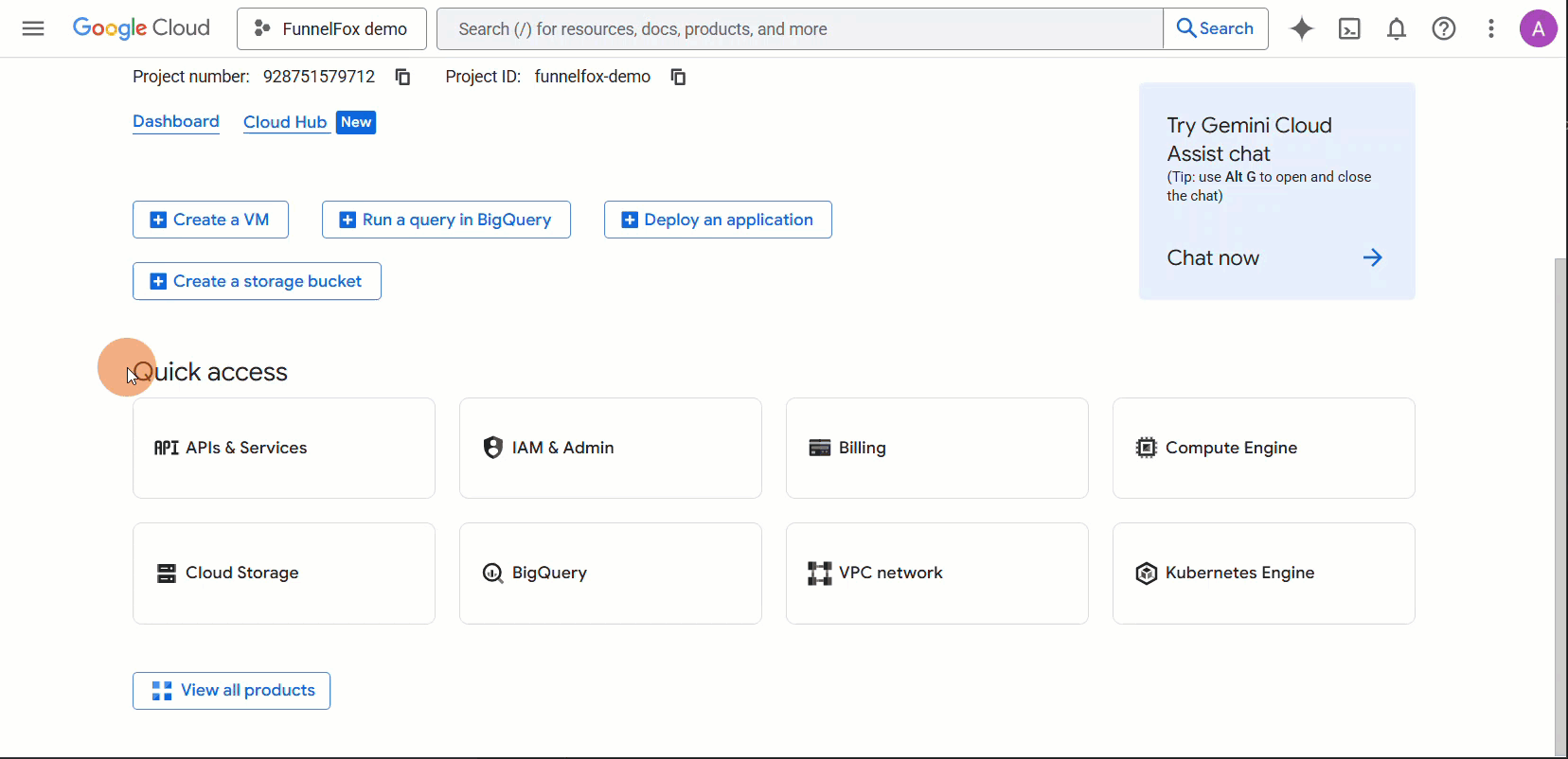Open the Kubernetes Engine card
Viewport: 1568px width, 759px height.
[x=1264, y=574]
